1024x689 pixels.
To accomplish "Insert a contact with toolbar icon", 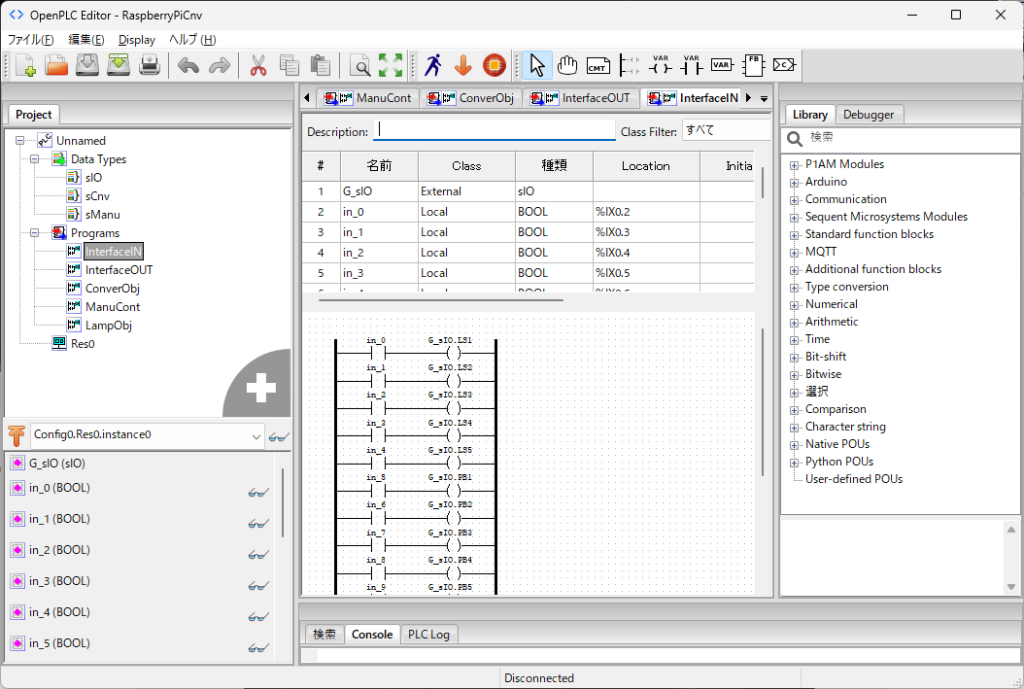I will (x=691, y=65).
